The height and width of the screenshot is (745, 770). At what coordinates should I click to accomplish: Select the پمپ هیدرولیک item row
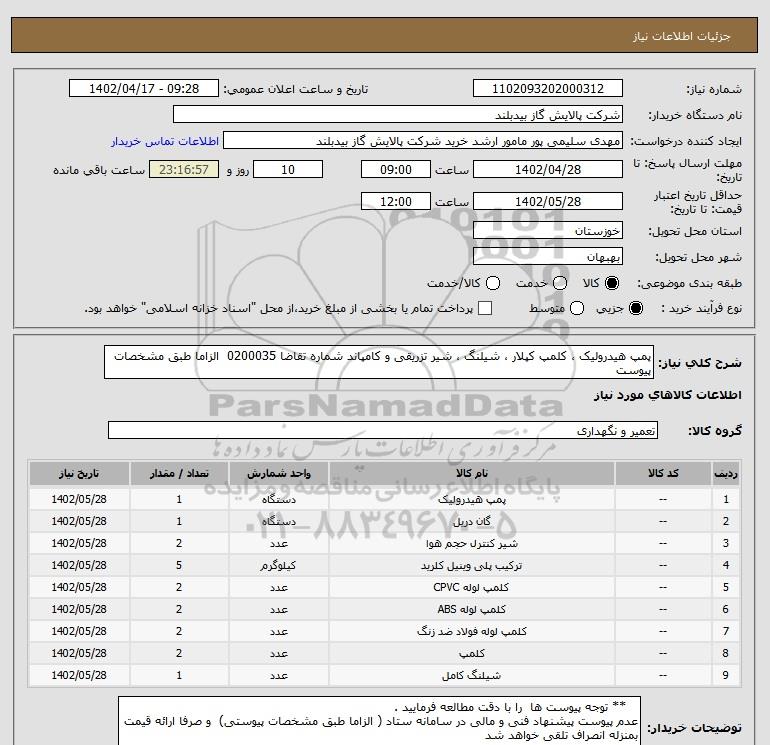[385, 499]
